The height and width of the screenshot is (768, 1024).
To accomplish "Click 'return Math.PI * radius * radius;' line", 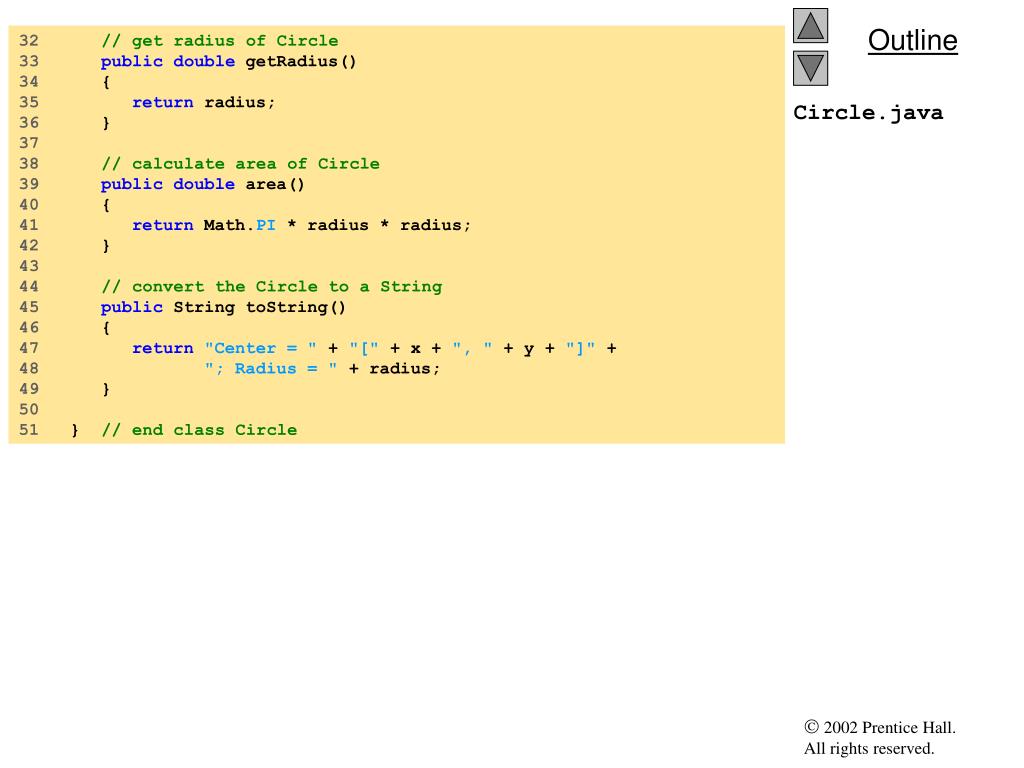I will pyautogui.click(x=301, y=225).
